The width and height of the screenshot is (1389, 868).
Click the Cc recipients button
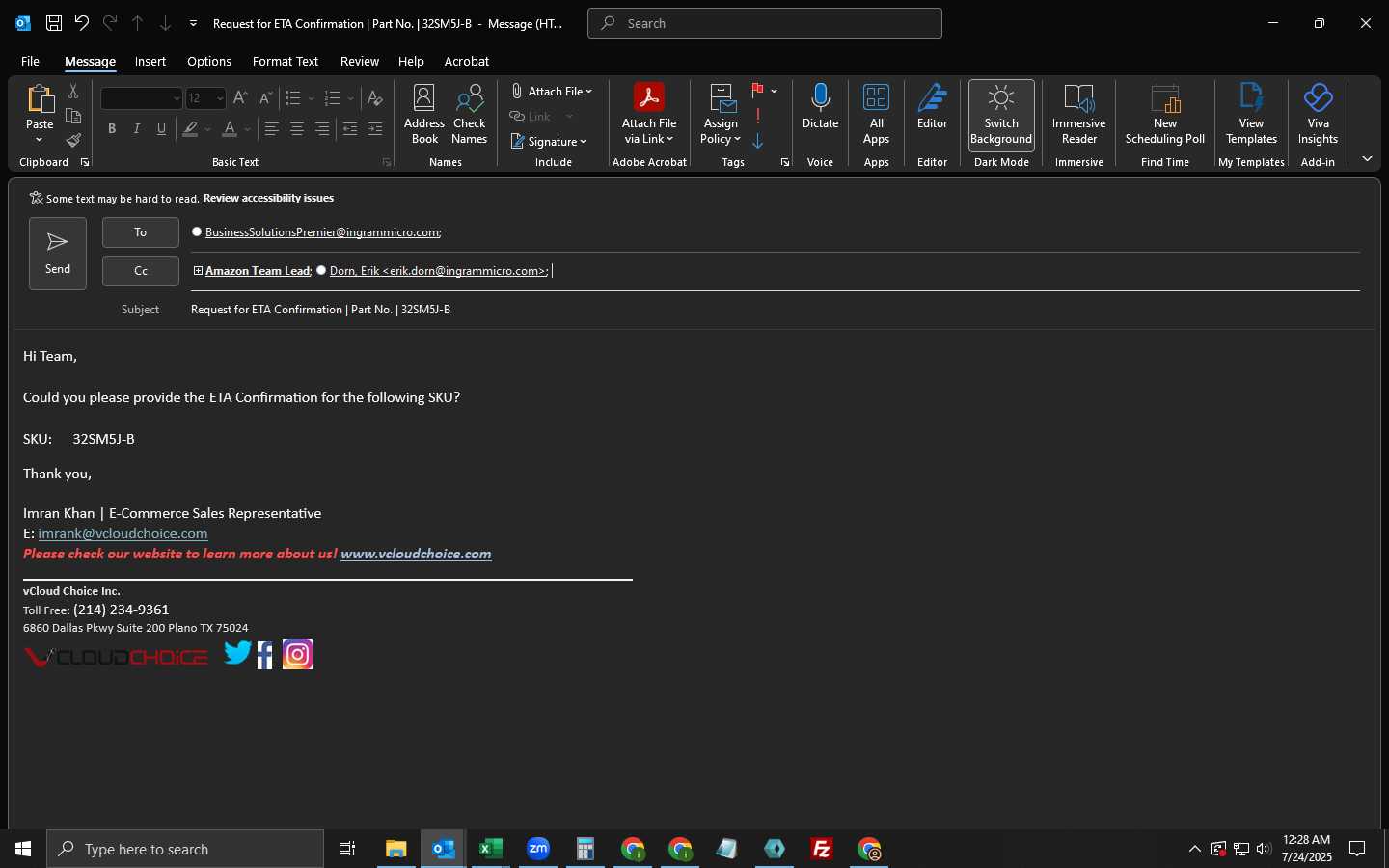(141, 271)
